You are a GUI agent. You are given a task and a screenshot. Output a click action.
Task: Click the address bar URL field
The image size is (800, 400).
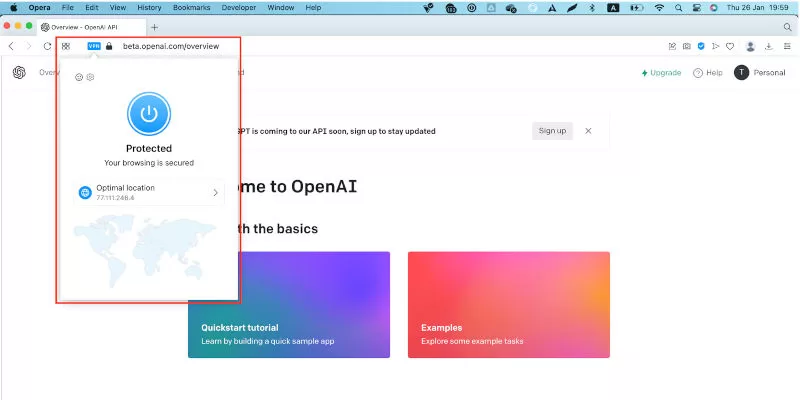point(171,46)
